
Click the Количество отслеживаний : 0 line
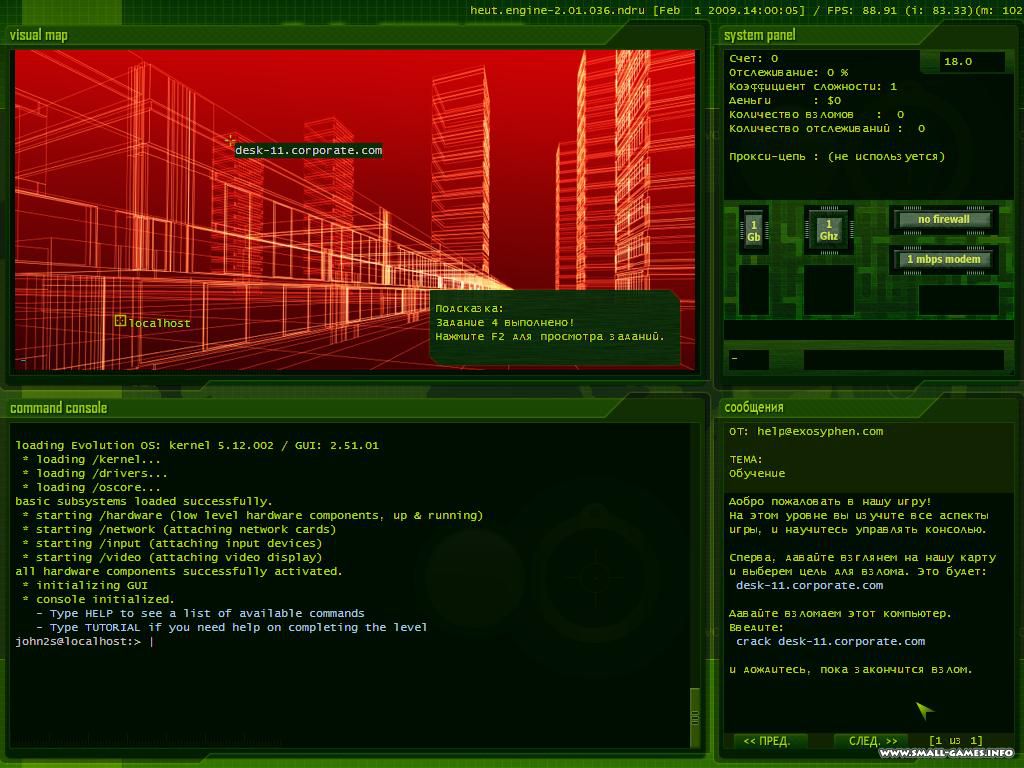(827, 129)
